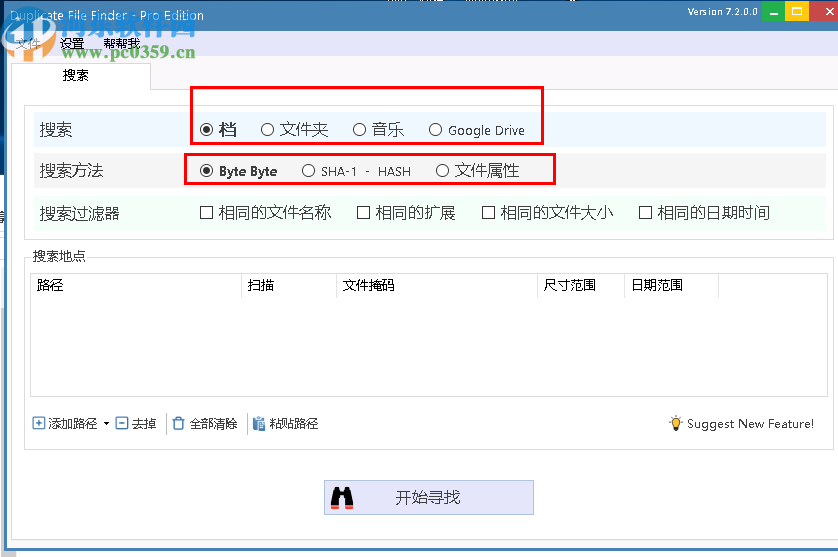Select the 文件夹 search radio button
838x557 pixels.
pos(267,129)
